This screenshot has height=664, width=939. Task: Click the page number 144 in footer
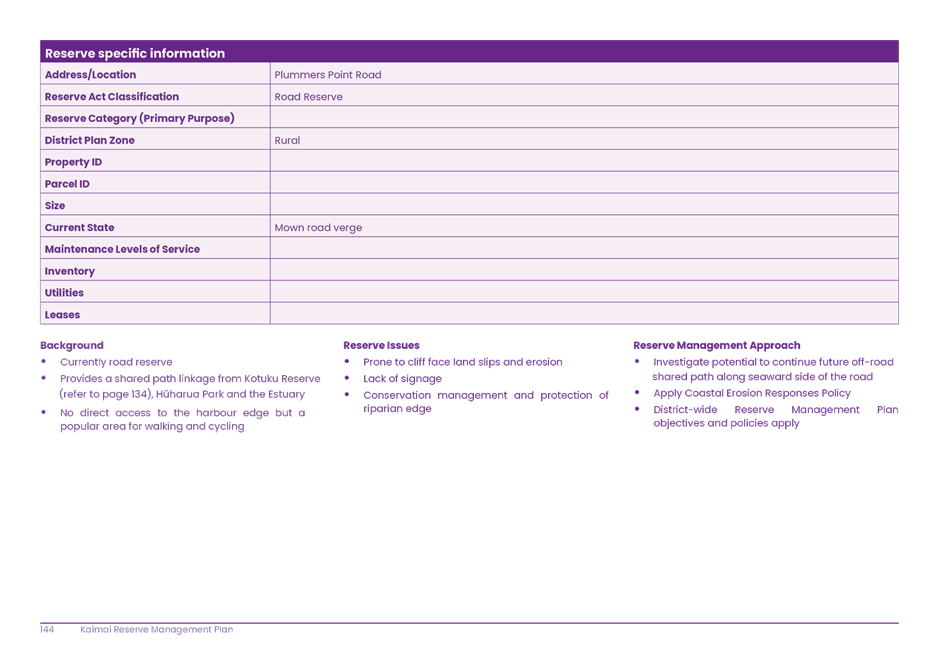(x=47, y=630)
